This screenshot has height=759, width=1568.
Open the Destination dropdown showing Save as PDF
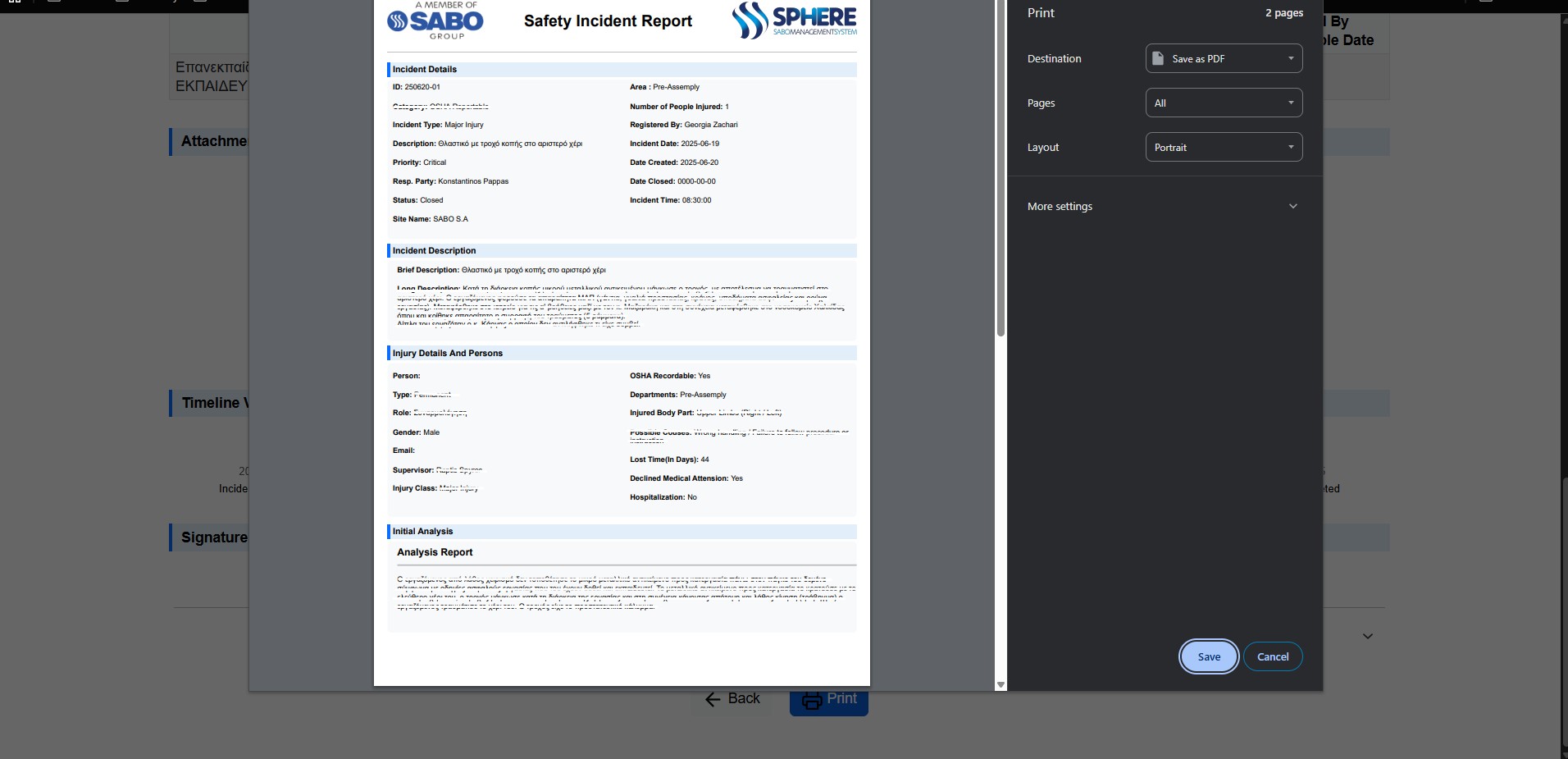click(1224, 58)
